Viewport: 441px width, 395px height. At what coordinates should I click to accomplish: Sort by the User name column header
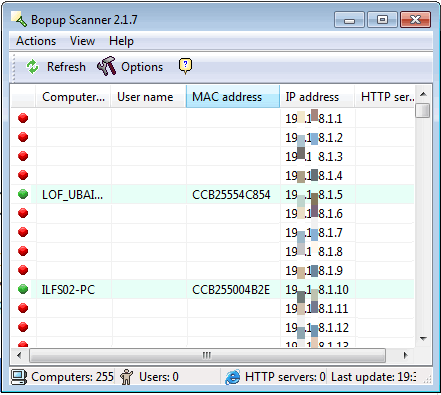(x=148, y=97)
